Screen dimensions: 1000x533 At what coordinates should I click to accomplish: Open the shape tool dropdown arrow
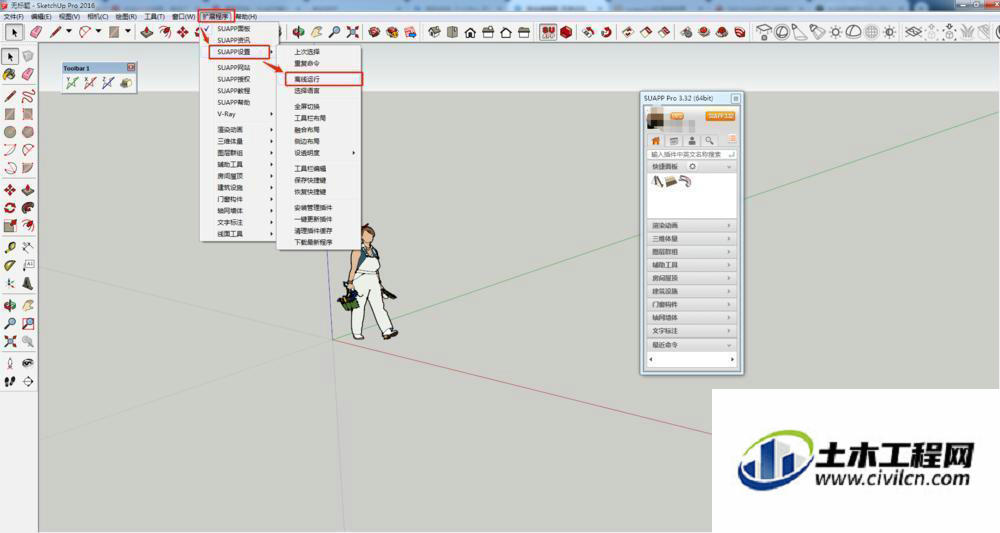[x=128, y=32]
